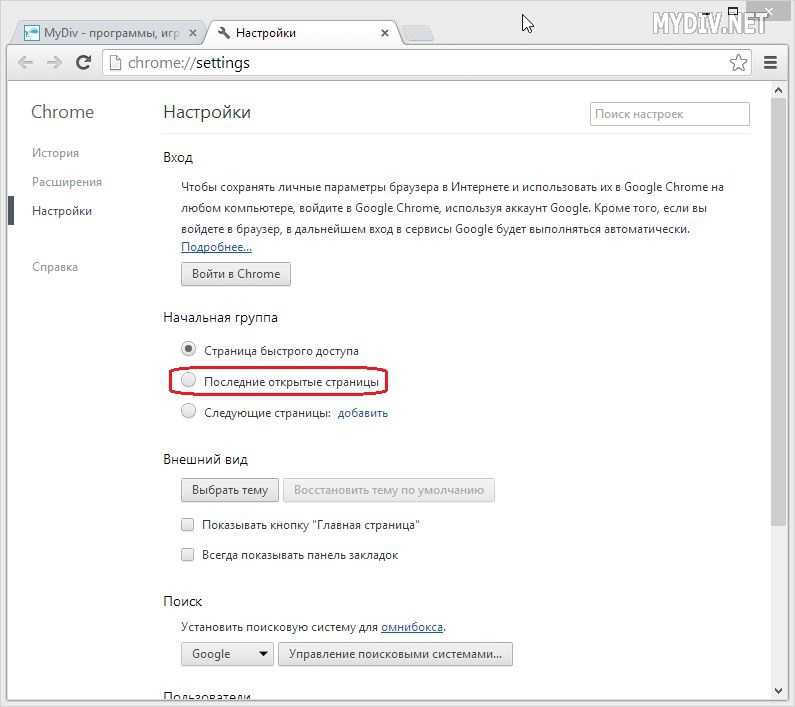Select Настройки in the sidebar
795x707 pixels.
[62, 211]
